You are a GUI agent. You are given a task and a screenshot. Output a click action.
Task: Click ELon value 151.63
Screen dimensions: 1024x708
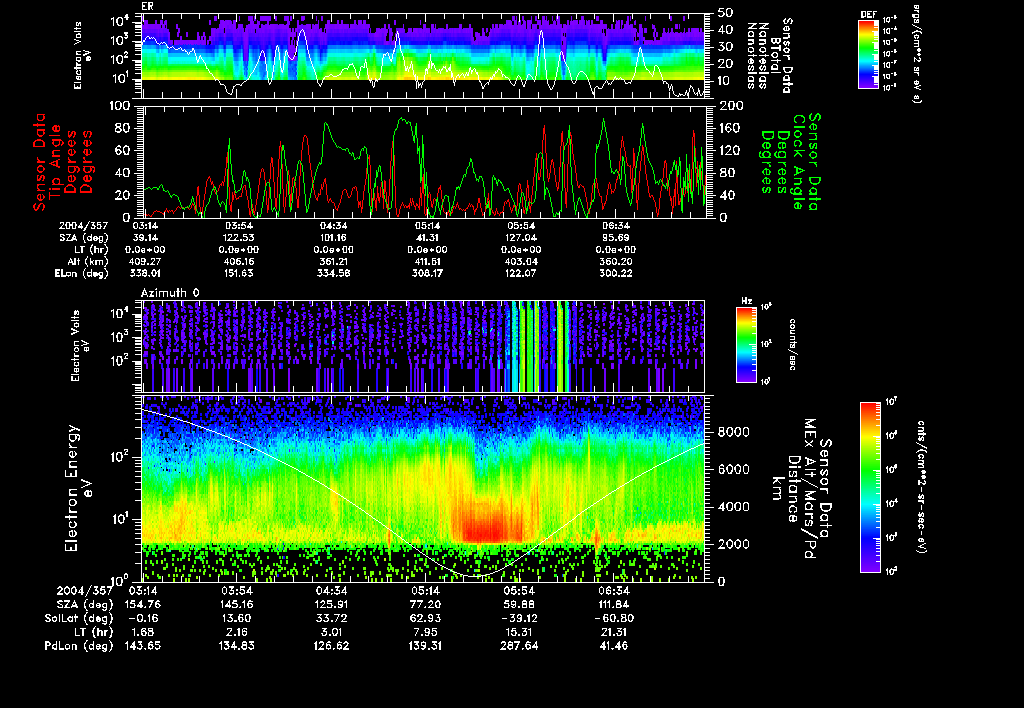238,273
